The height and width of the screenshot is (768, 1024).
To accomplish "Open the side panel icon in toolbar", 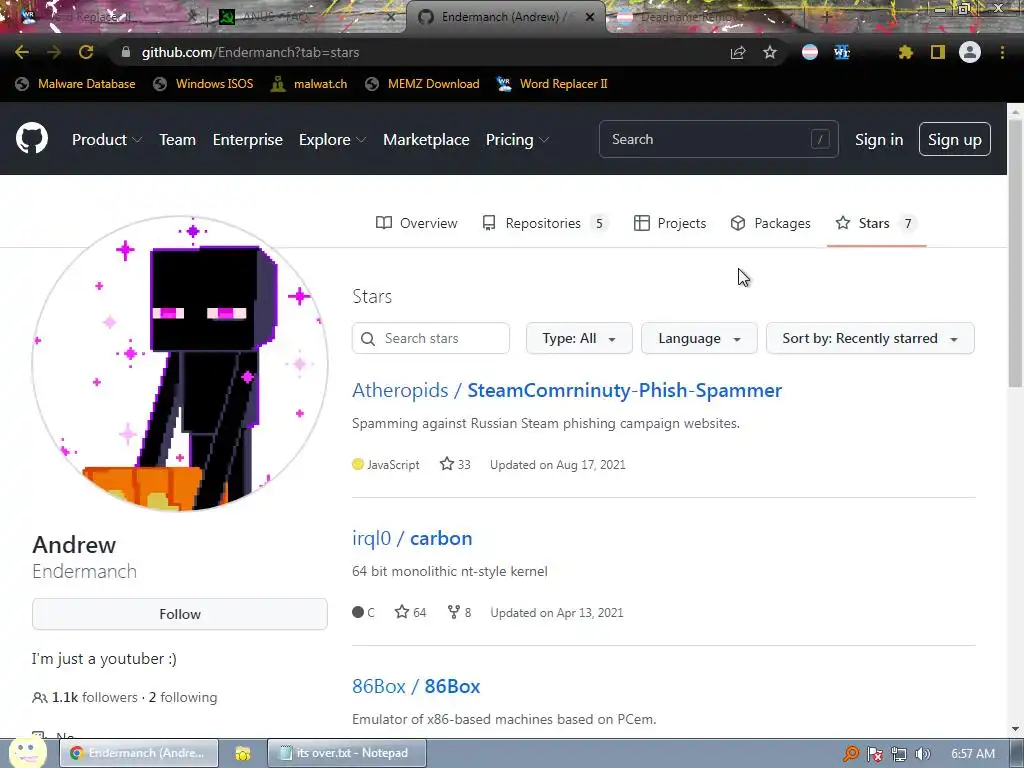I will (938, 52).
